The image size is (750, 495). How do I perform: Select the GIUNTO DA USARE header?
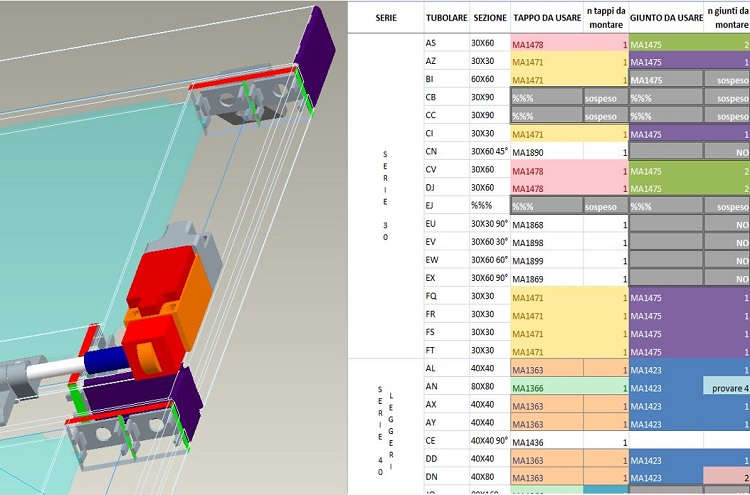[x=666, y=18]
